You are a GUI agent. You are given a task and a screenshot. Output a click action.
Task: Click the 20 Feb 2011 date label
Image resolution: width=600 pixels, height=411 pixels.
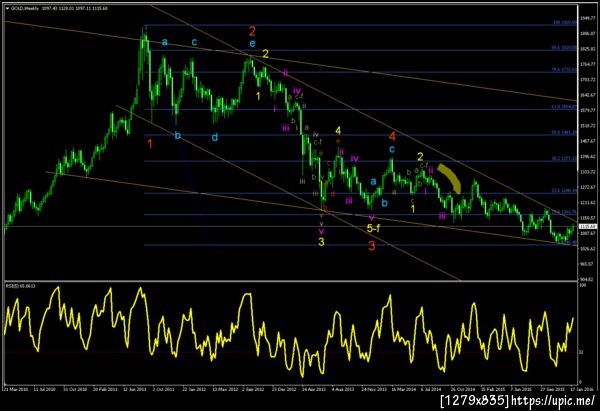click(x=104, y=388)
